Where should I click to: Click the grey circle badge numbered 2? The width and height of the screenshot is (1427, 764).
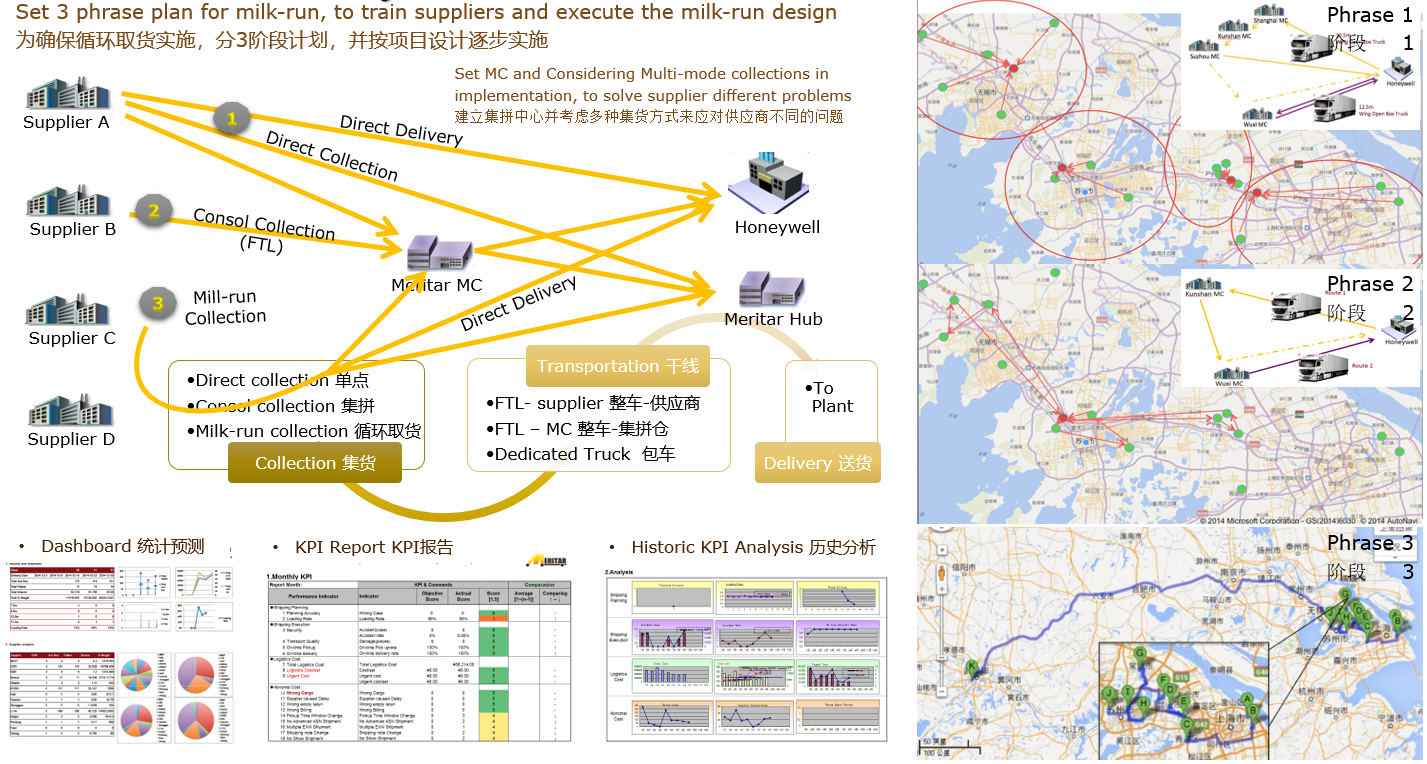coord(155,211)
